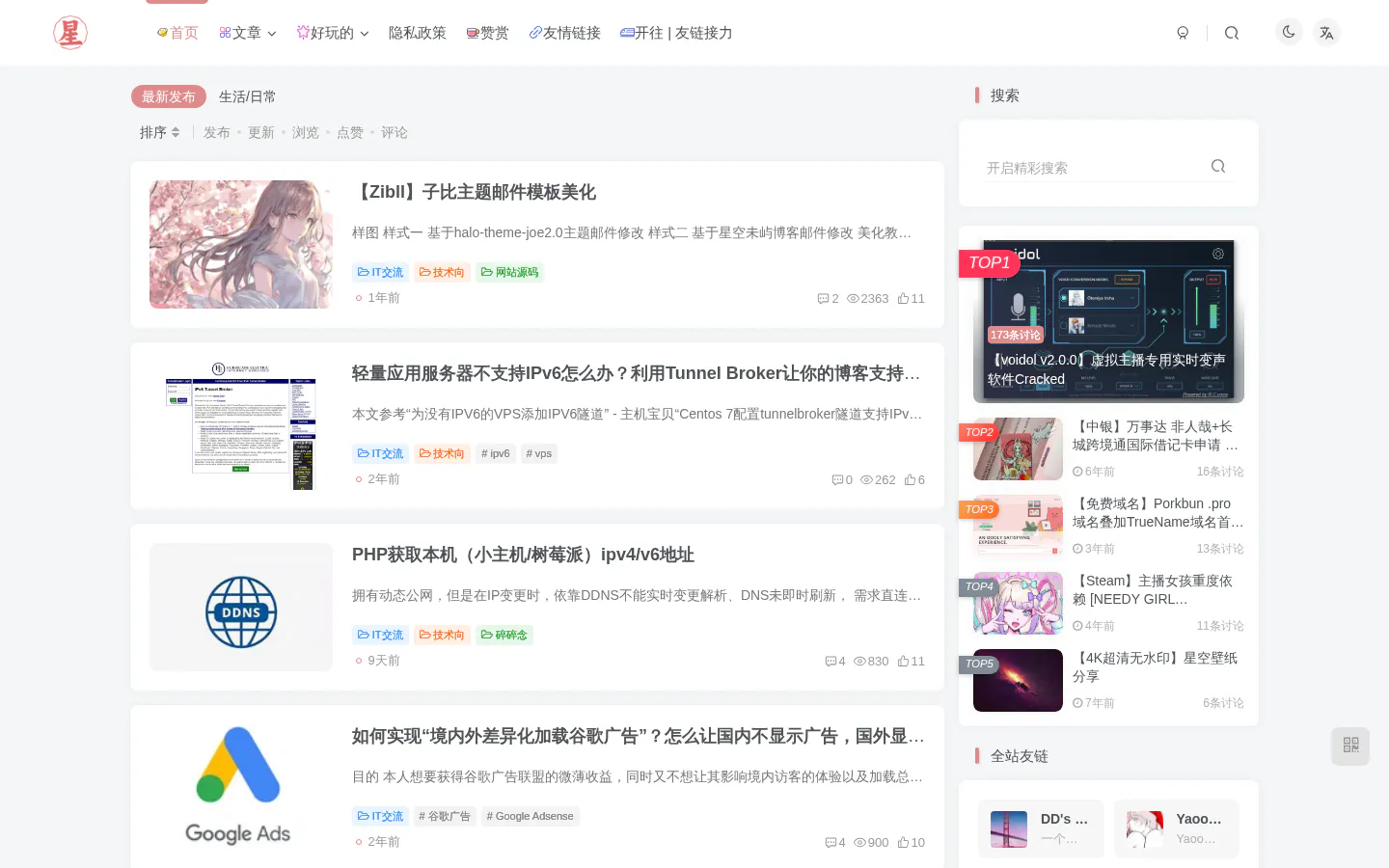Click the 网站源码 category tag
The image size is (1389, 868).
(x=509, y=272)
